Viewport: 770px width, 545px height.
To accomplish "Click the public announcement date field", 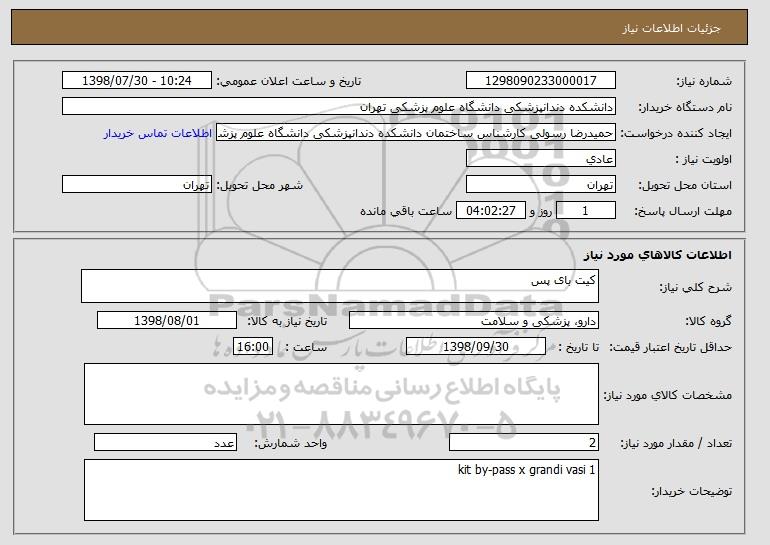I will [137, 81].
